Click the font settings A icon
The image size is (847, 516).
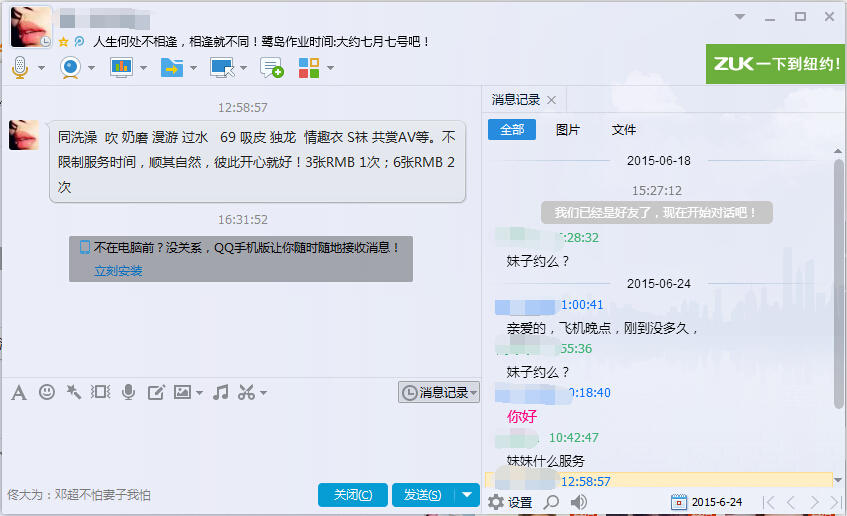19,393
